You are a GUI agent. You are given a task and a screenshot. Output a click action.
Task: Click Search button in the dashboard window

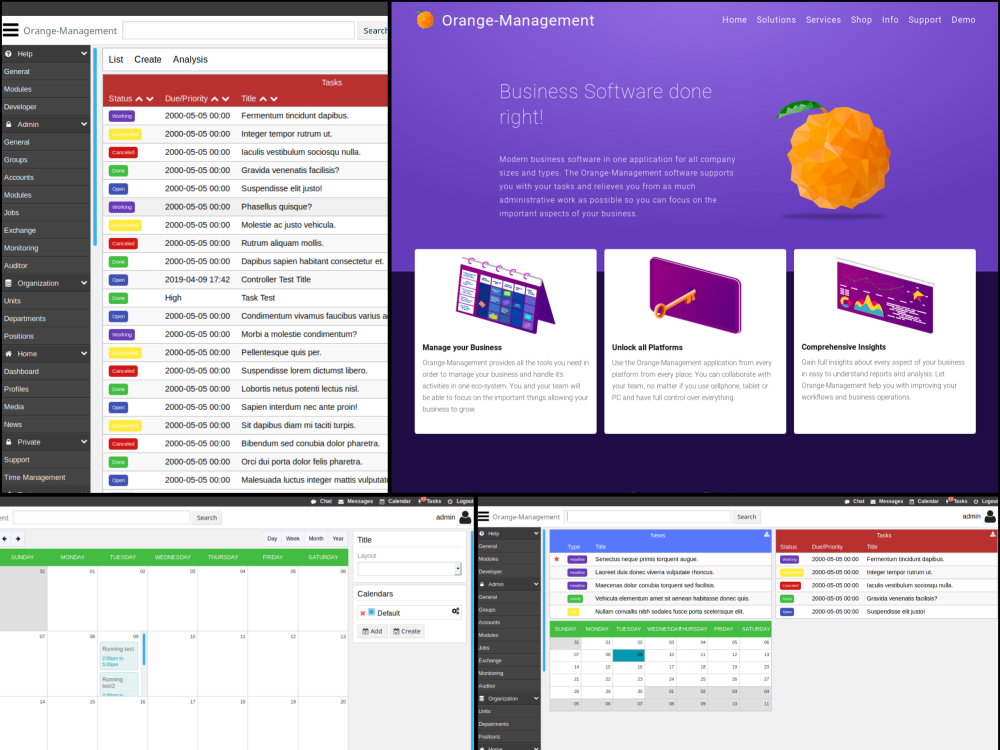pos(746,517)
